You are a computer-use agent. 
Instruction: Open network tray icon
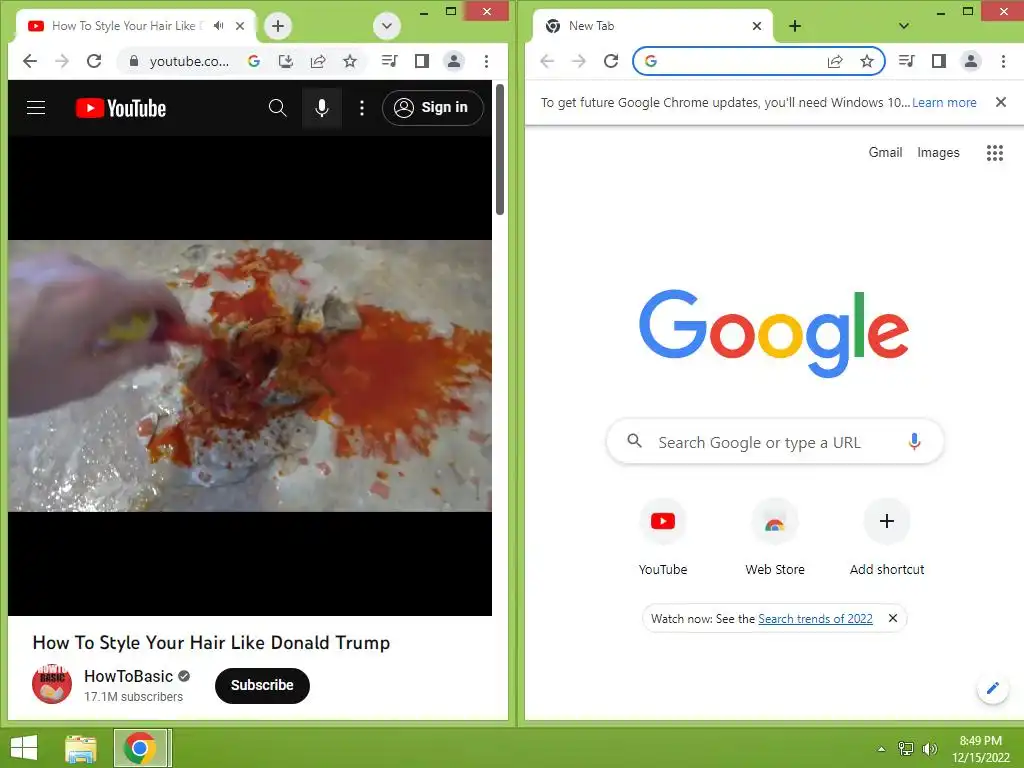pos(906,749)
